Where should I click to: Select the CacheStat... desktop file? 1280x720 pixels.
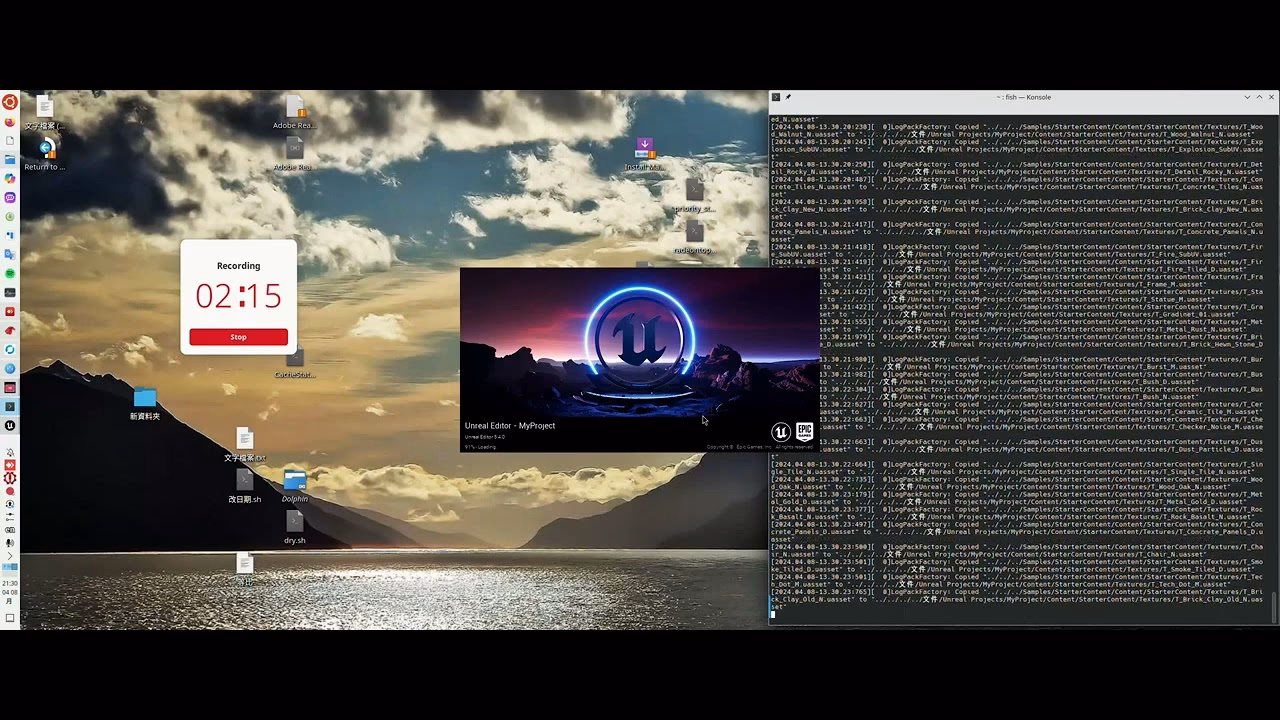coord(294,363)
